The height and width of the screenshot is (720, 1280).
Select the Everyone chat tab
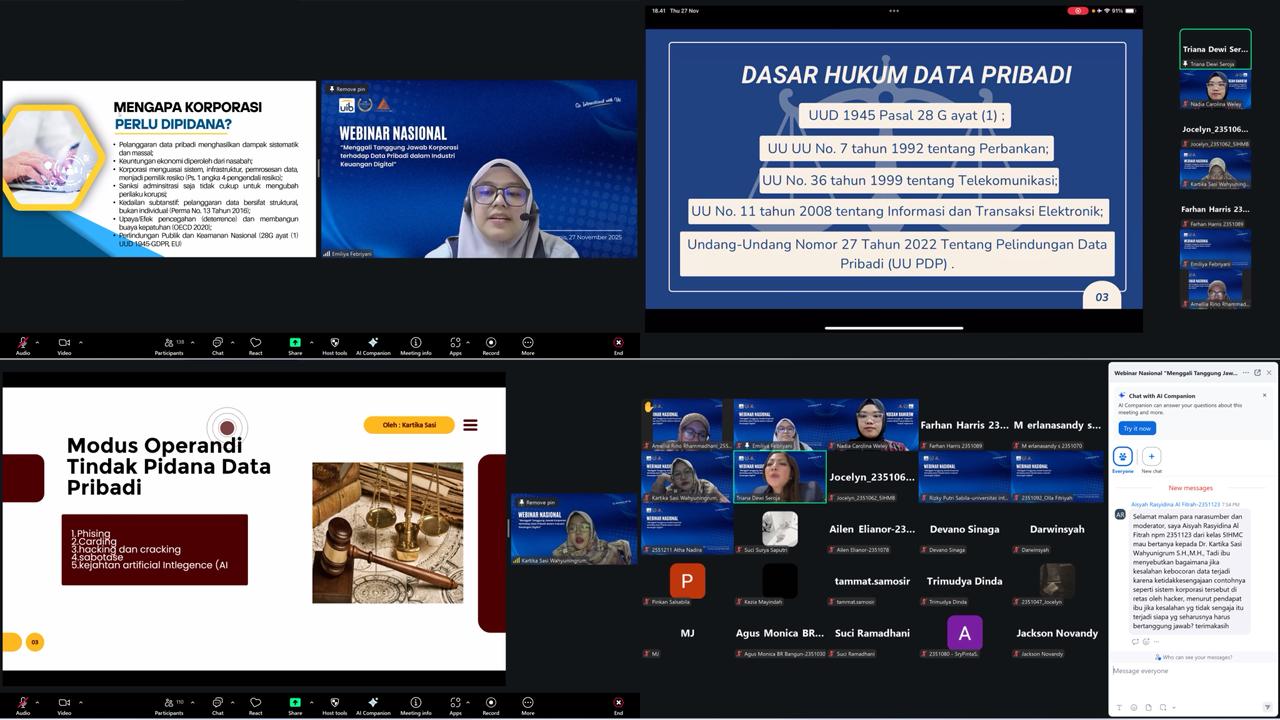(x=1122, y=458)
